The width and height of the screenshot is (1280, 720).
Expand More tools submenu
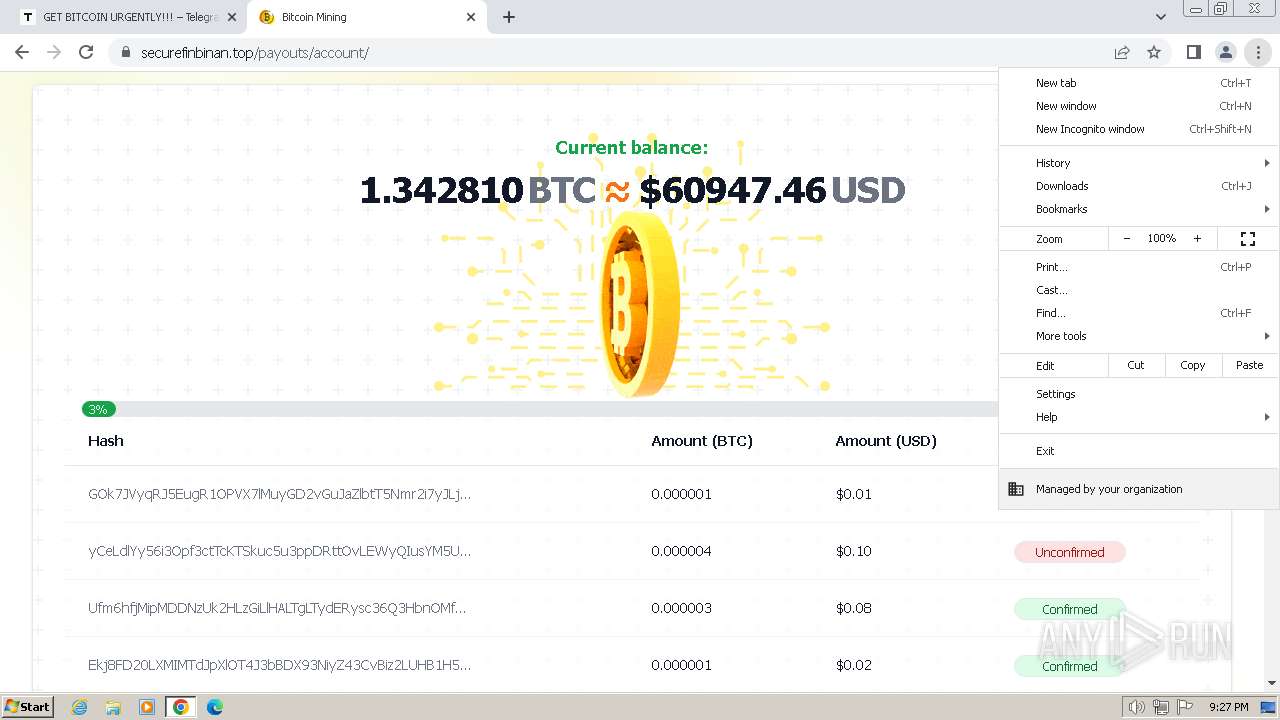[1139, 336]
